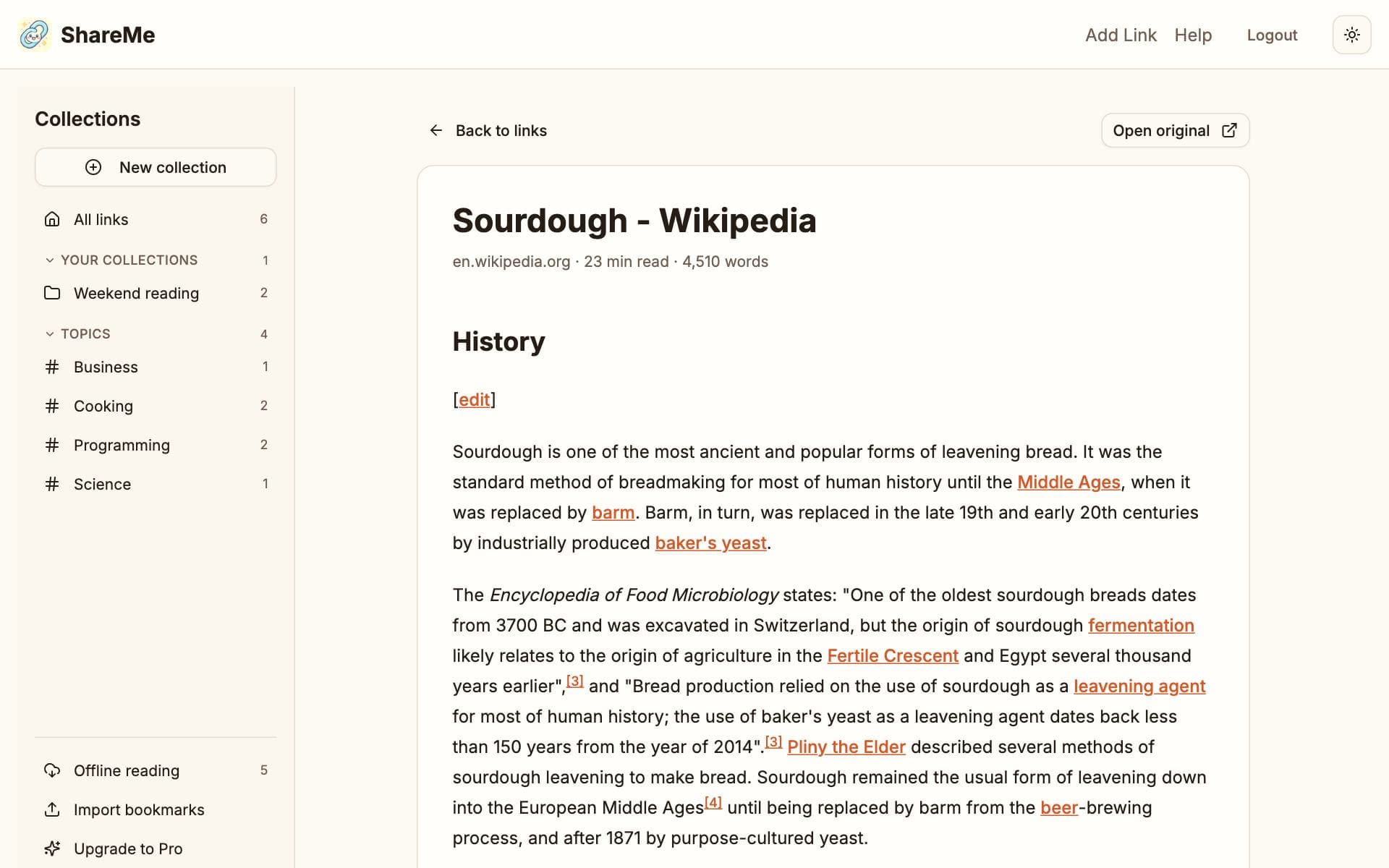The image size is (1389, 868).
Task: Follow the Fertile Crescent link
Action: click(893, 655)
